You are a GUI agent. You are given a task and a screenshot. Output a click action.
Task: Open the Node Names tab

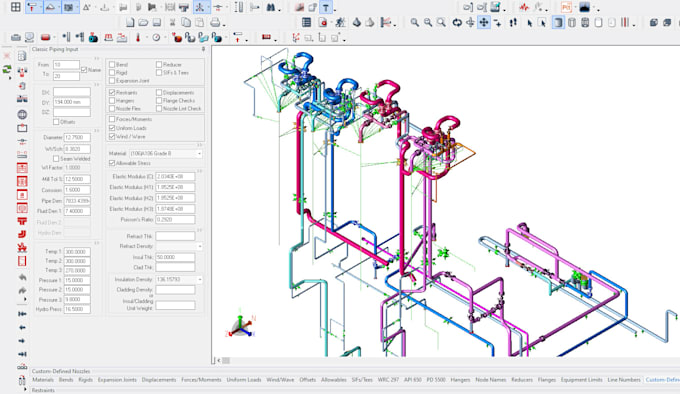(x=490, y=380)
